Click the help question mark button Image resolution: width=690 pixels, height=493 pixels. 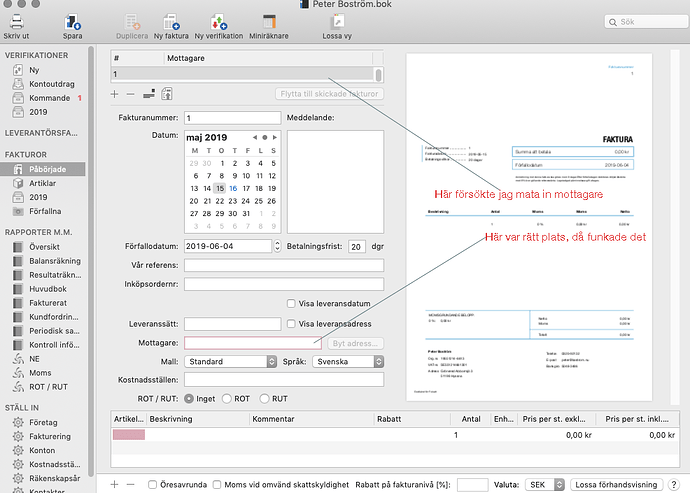click(x=674, y=484)
